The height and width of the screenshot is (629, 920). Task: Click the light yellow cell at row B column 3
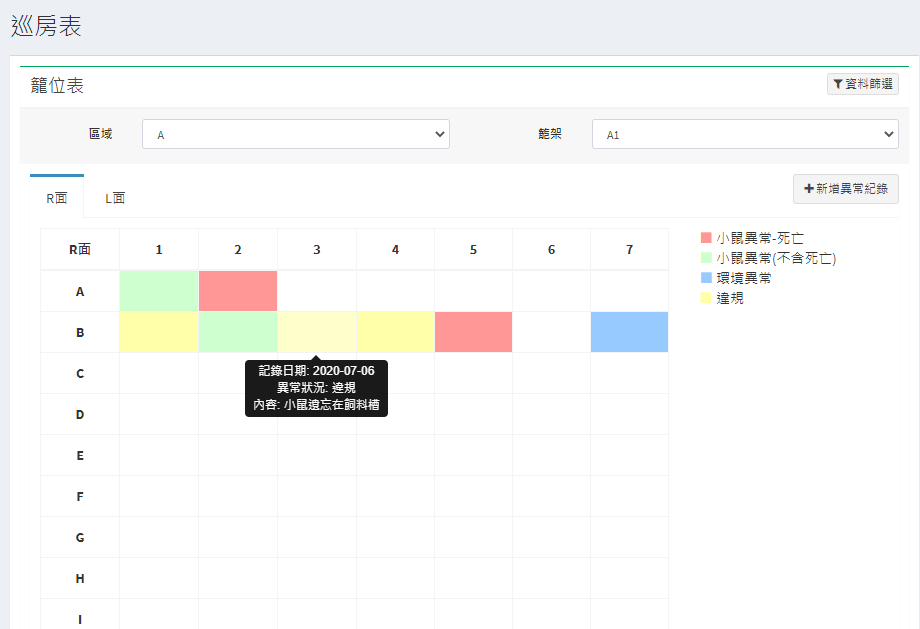tap(316, 332)
